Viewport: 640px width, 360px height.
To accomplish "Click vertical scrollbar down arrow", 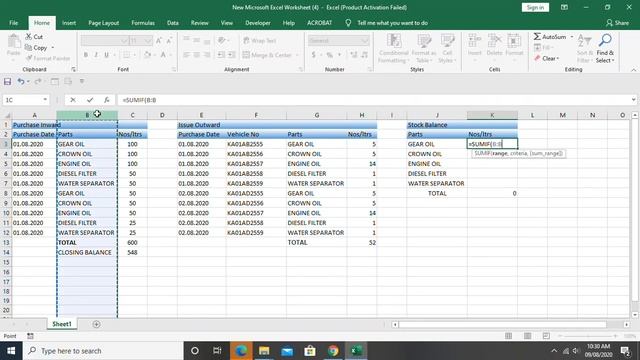I will (x=635, y=315).
